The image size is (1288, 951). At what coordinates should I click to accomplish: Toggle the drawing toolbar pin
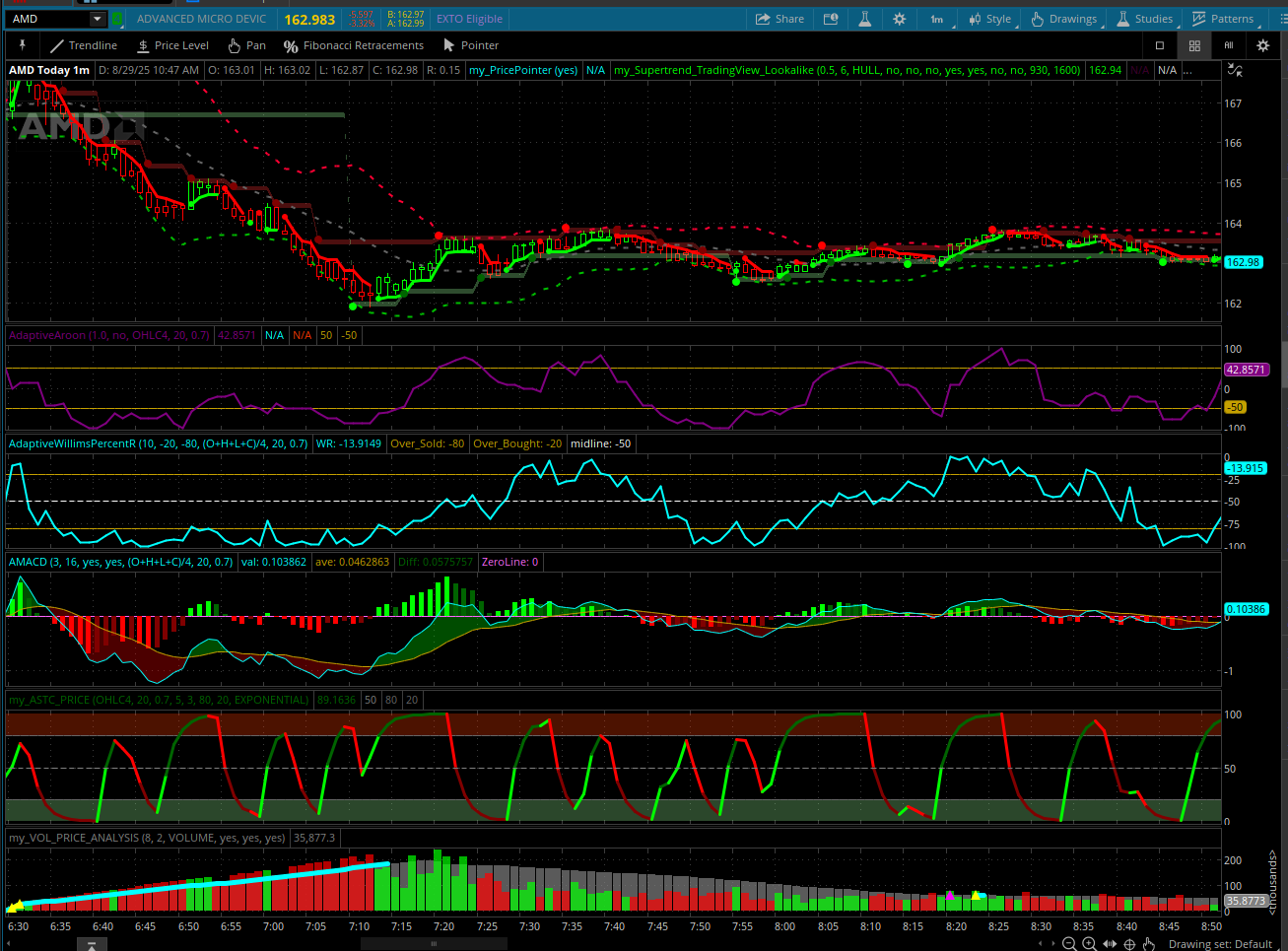click(x=22, y=45)
